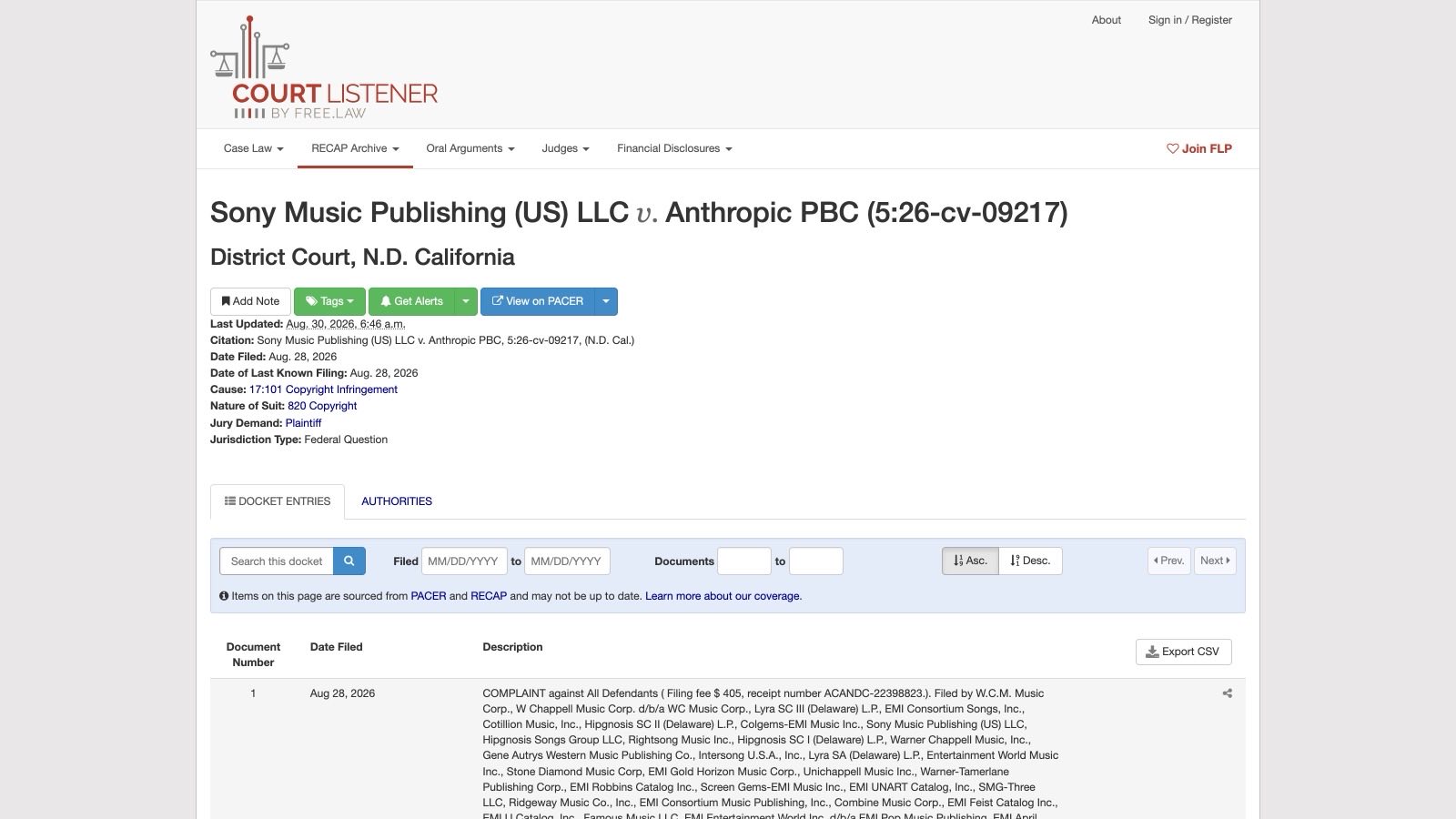The height and width of the screenshot is (819, 1456).
Task: Click Jurisdiction Type Federal Question text
Action: (298, 440)
